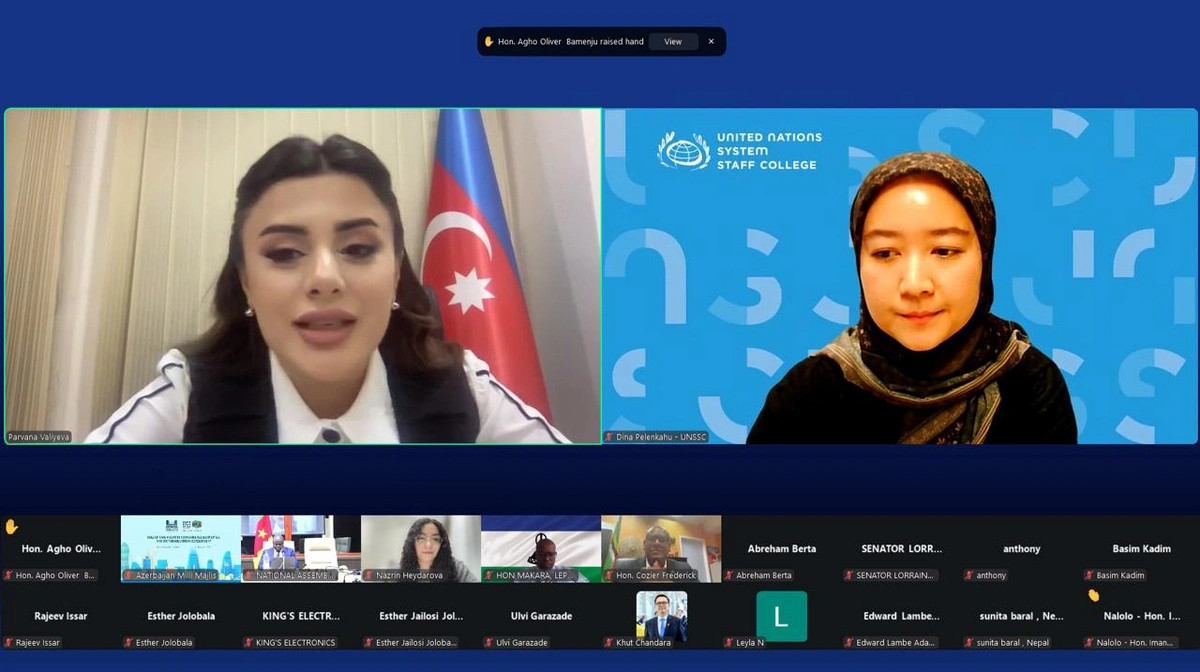1200x672 pixels.
Task: Click muted mic icon next to Rajeev Issar
Action: [x=9, y=642]
